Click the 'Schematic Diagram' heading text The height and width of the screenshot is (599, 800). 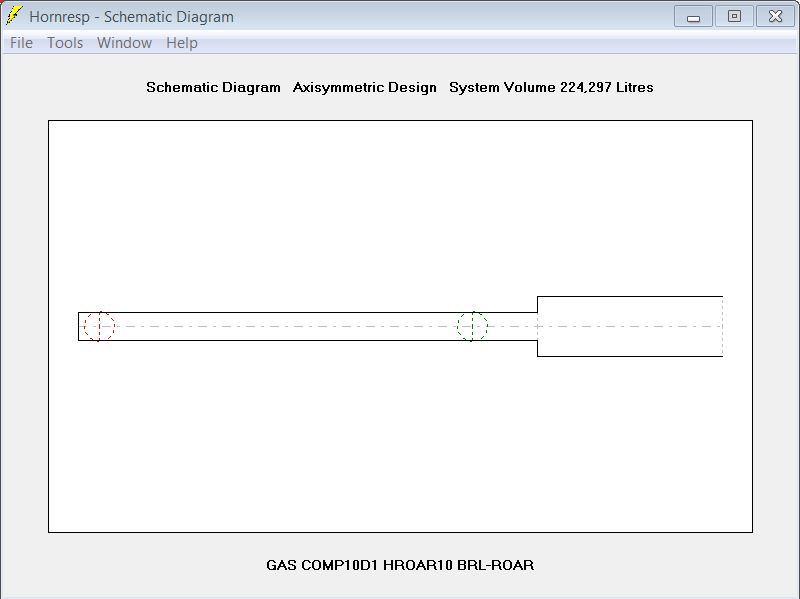click(x=213, y=87)
